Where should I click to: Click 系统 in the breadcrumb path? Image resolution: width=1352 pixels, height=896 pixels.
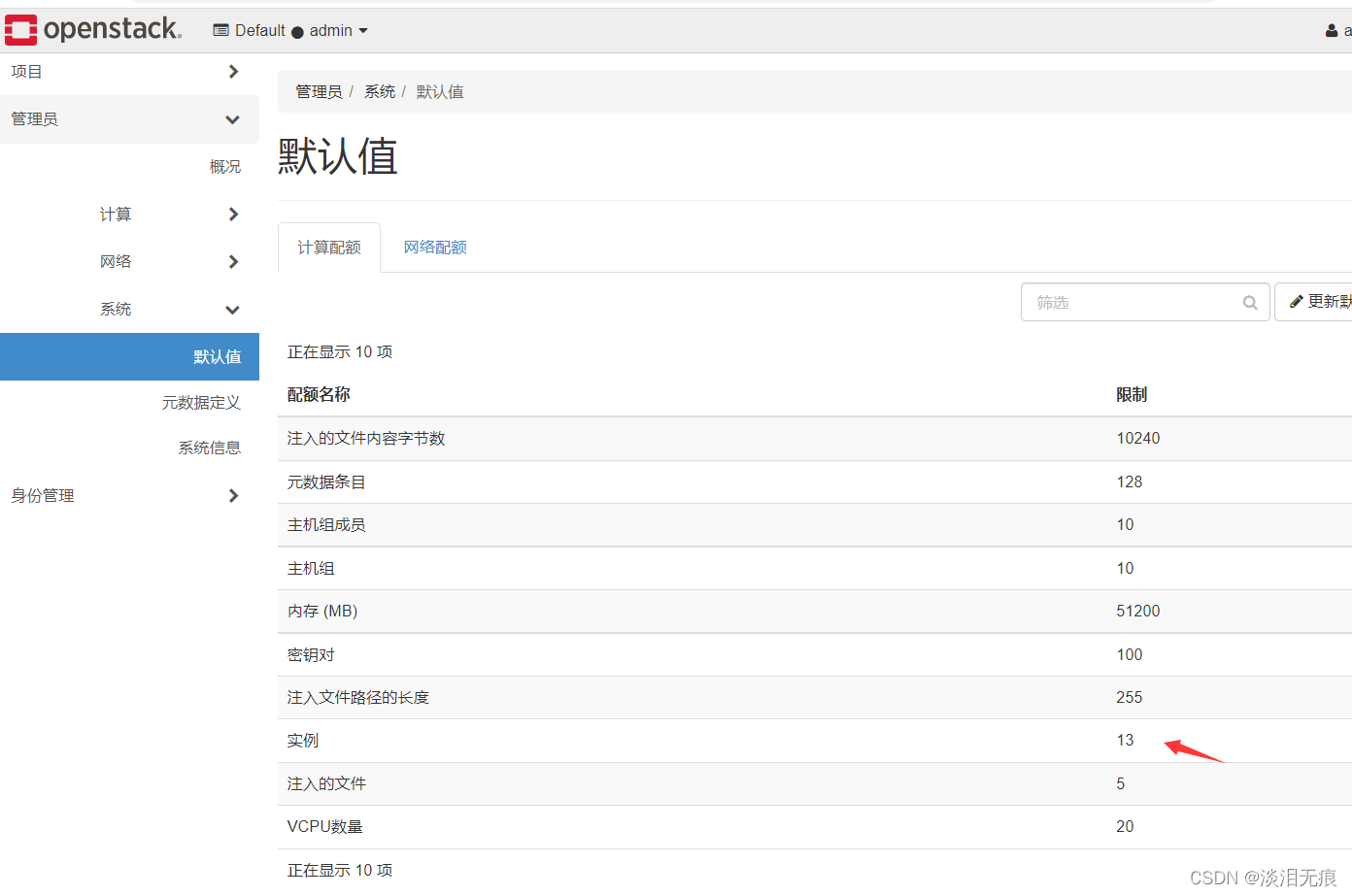pyautogui.click(x=379, y=91)
